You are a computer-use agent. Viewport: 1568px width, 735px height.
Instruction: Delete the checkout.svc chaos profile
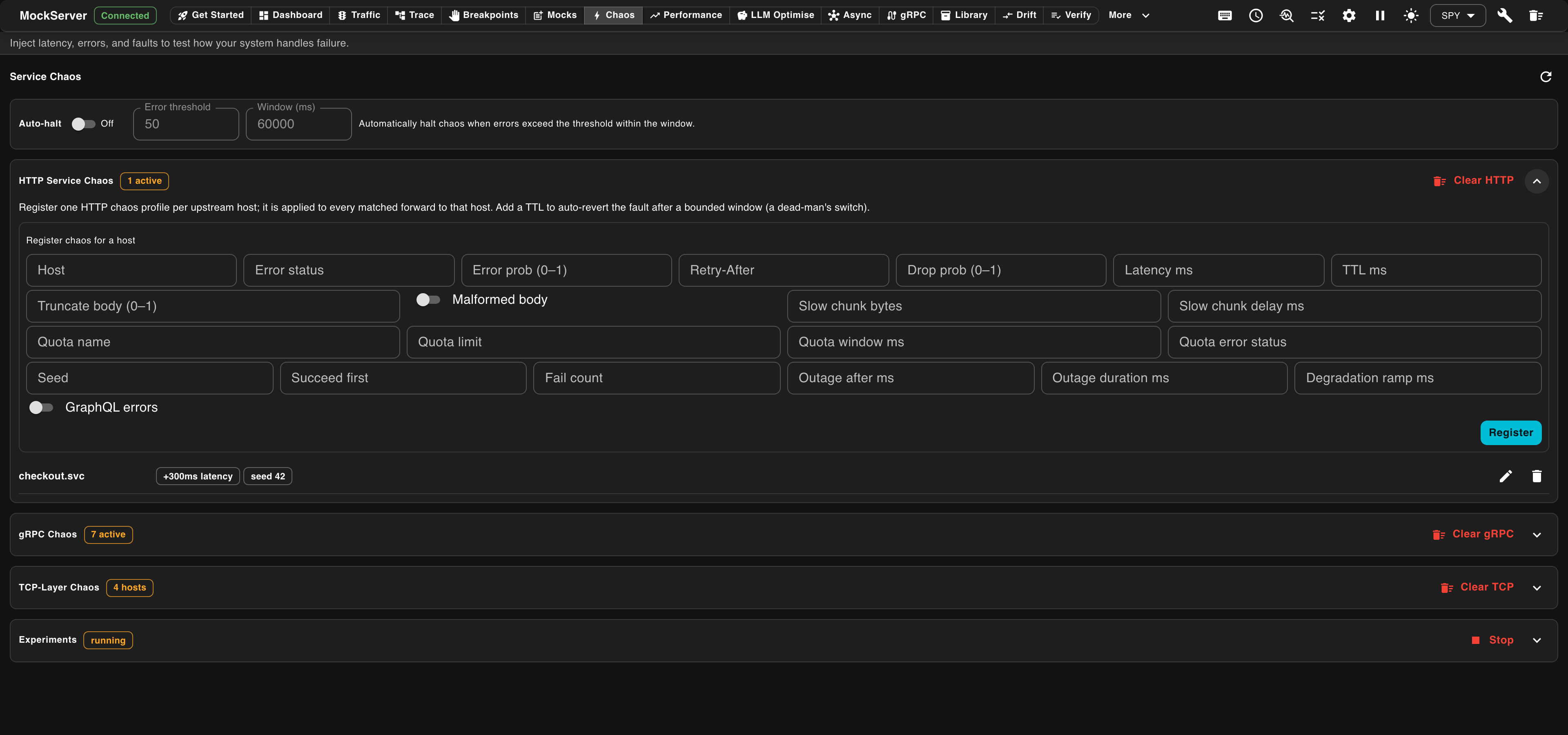(1537, 477)
